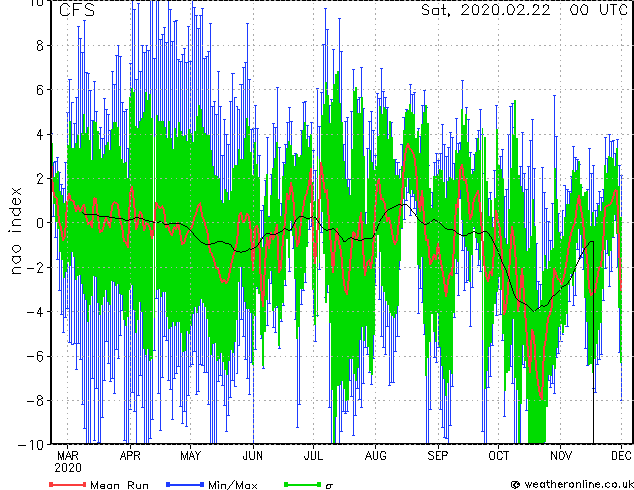The width and height of the screenshot is (634, 490).
Task: Click the y-axis value -10
Action: 31,445
